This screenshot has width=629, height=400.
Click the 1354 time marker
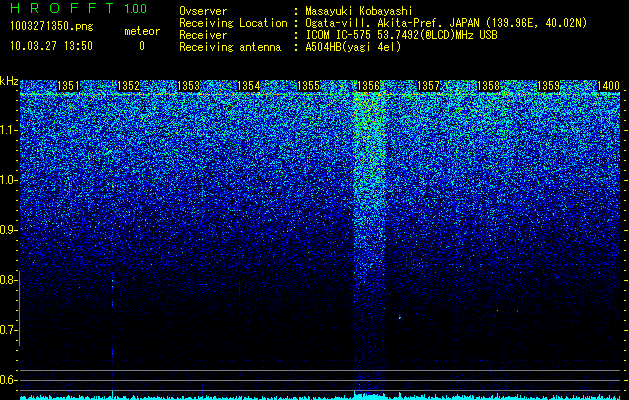pyautogui.click(x=248, y=86)
